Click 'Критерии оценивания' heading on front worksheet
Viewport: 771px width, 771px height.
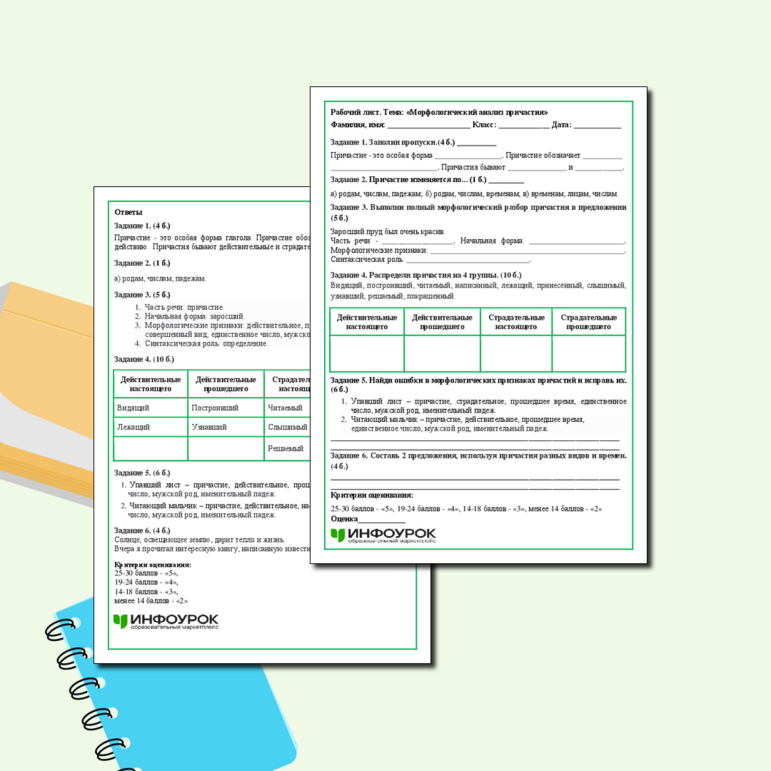pos(371,495)
